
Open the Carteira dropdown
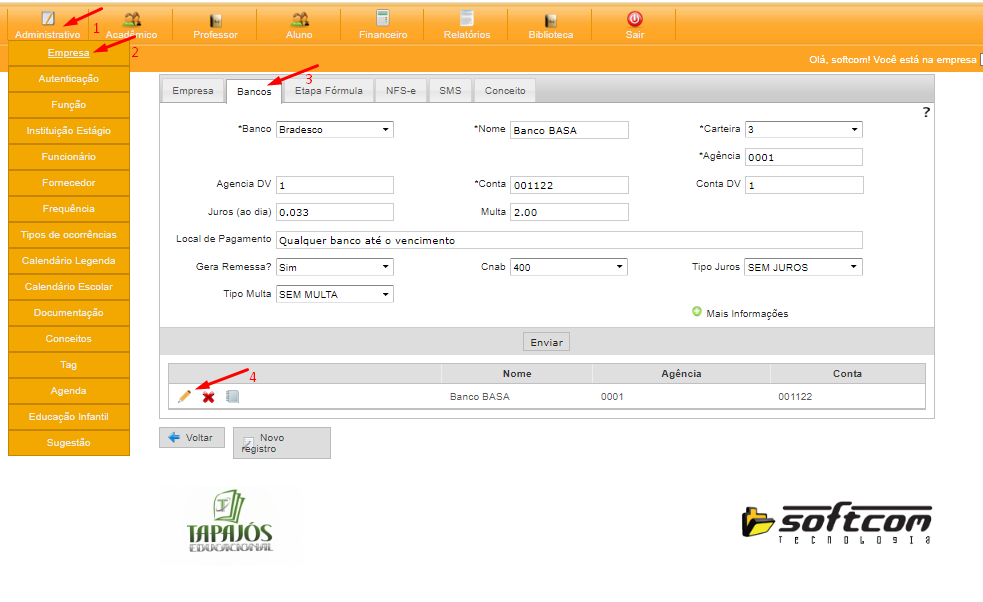coord(803,129)
